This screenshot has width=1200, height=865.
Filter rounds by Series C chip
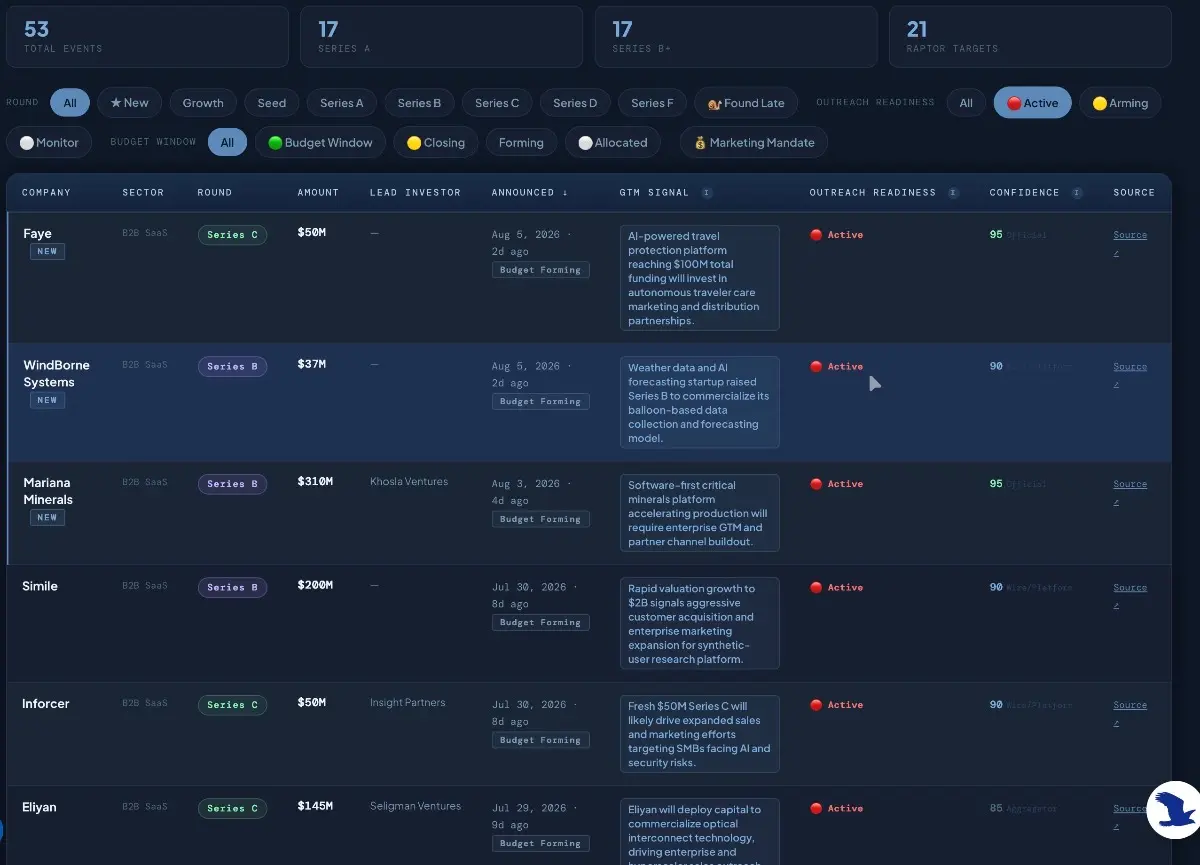(497, 103)
